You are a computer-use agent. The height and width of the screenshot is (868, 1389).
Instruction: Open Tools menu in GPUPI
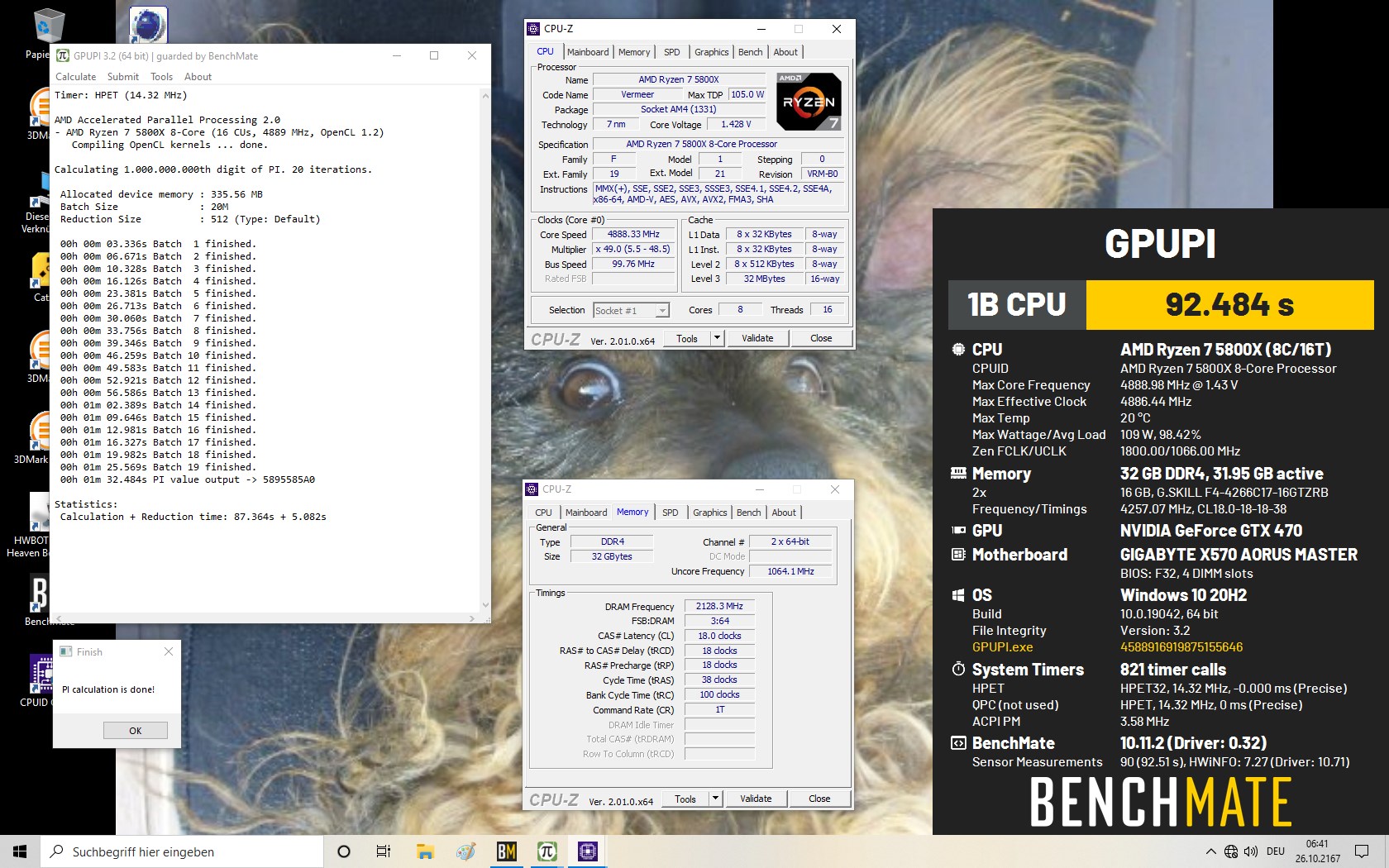161,77
